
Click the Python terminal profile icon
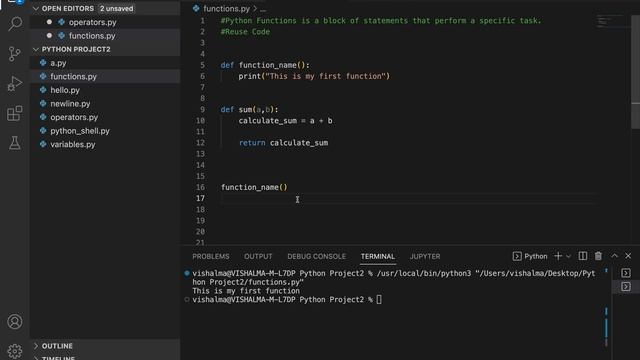point(517,256)
